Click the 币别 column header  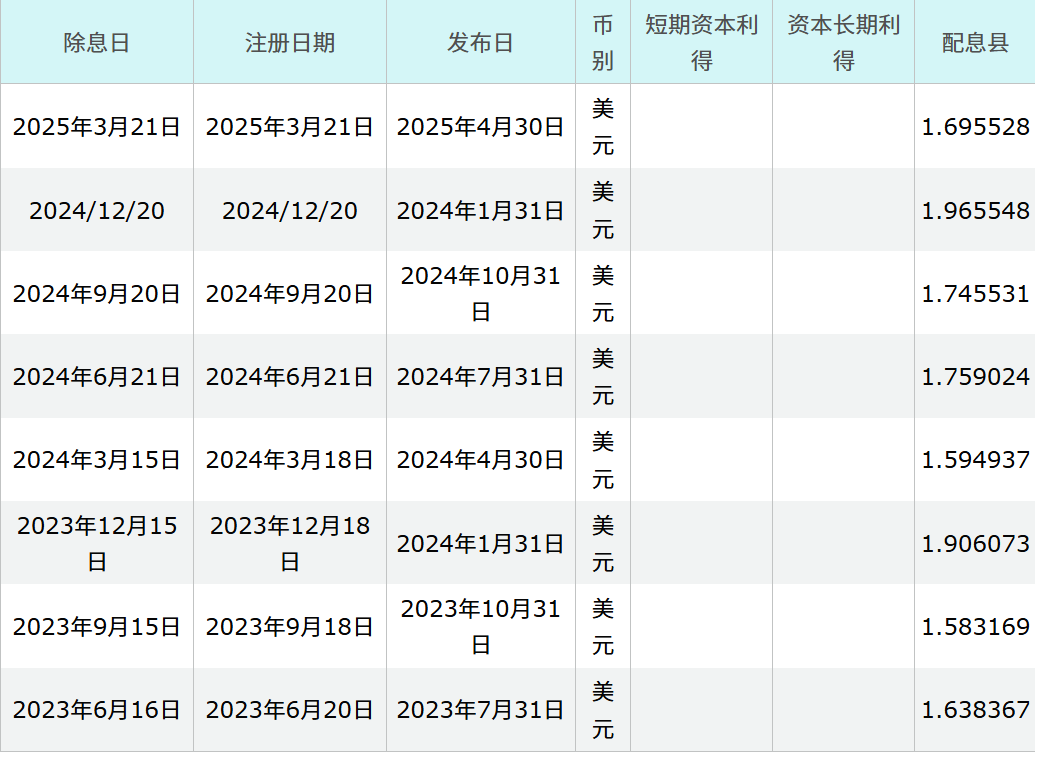pos(602,42)
